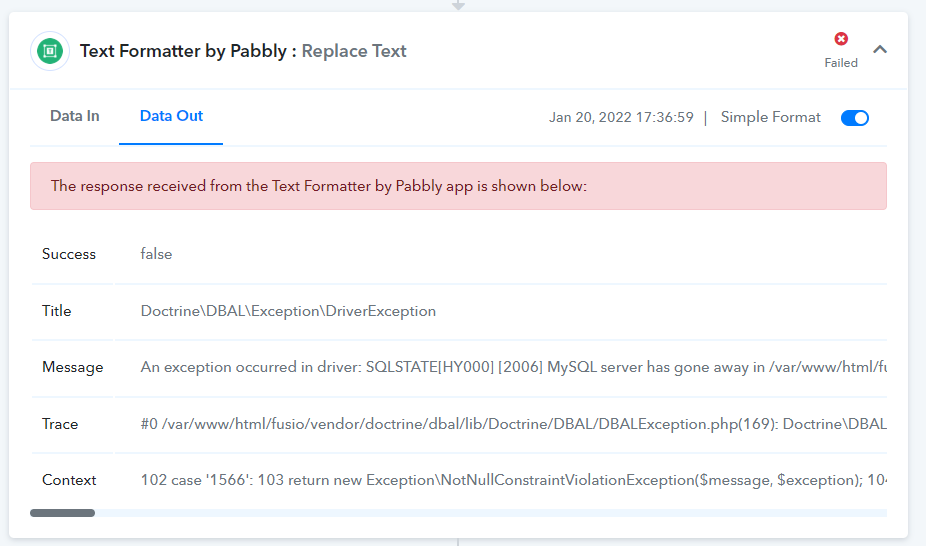Click the Failed status text
926x546 pixels.
pyautogui.click(x=841, y=63)
